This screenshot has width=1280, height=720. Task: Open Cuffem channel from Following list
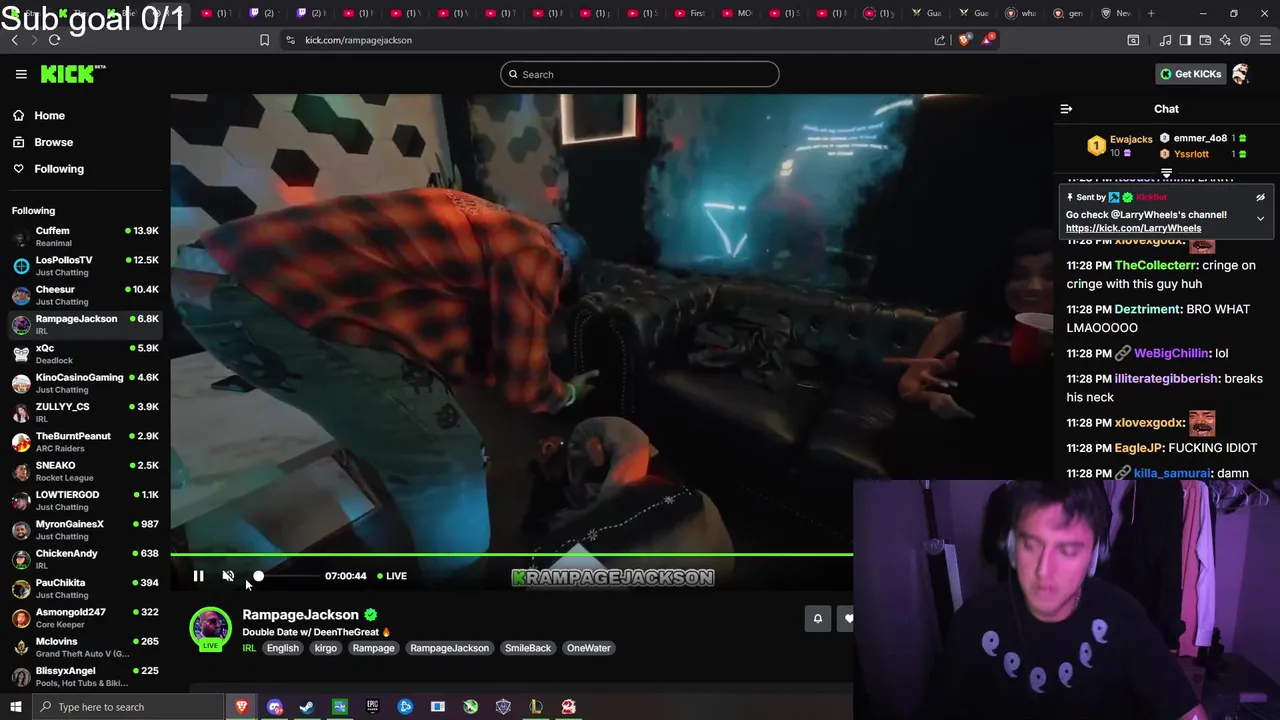tap(85, 236)
